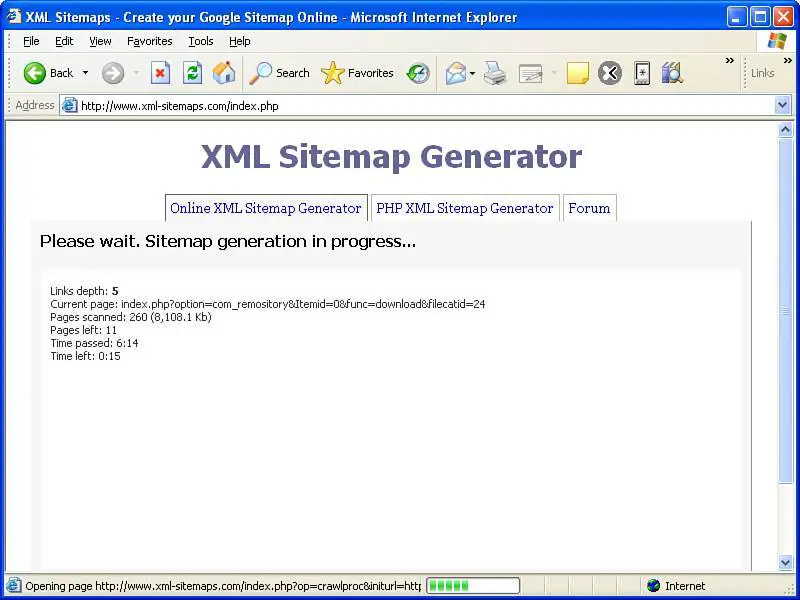Expand the toolbar overflow chevron
Screen dimensions: 800x600
(x=730, y=61)
